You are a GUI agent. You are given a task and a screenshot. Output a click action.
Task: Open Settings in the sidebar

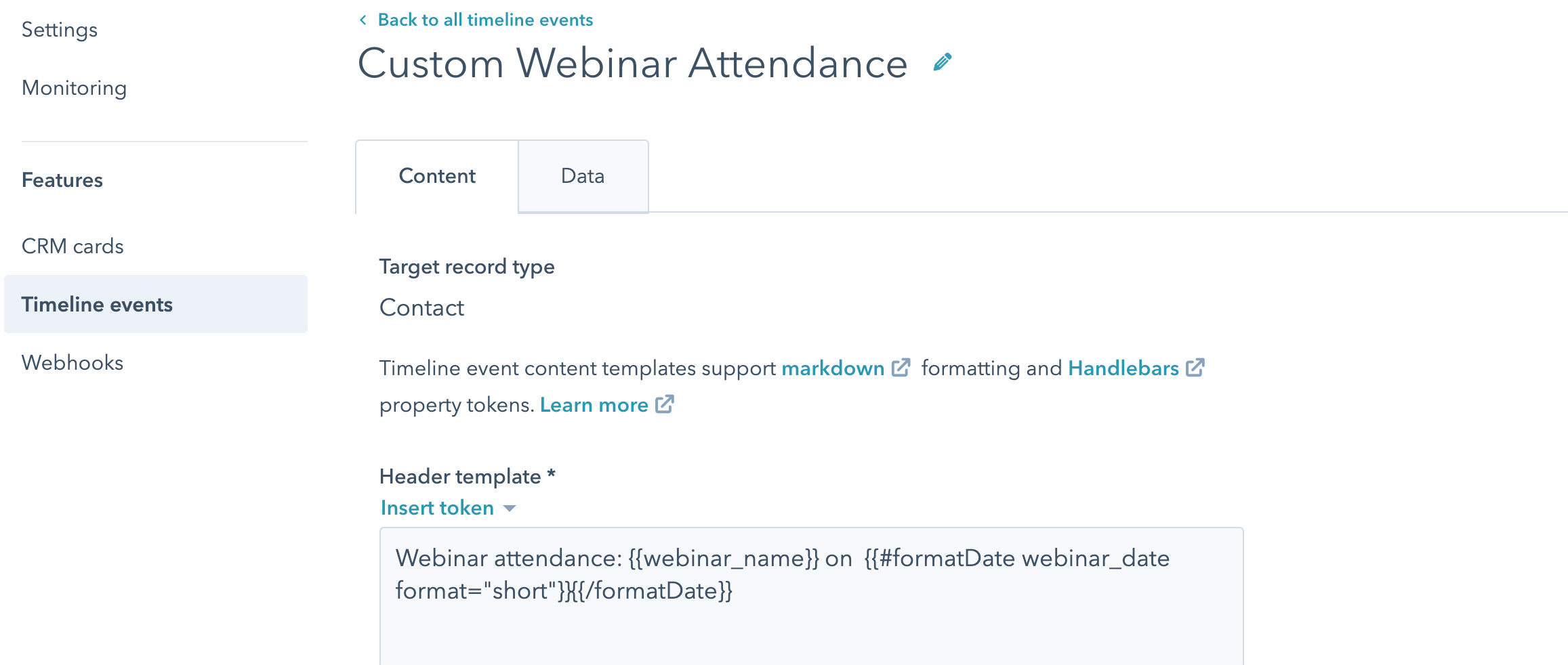[x=60, y=30]
